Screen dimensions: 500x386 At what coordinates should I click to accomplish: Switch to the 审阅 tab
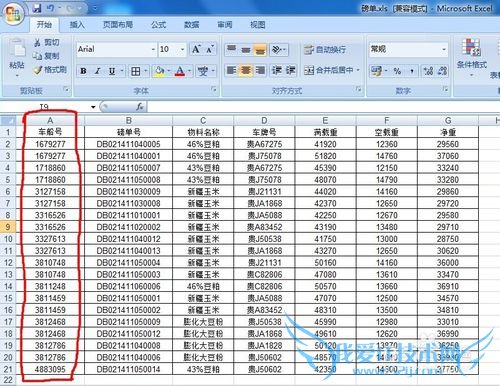tap(225, 25)
